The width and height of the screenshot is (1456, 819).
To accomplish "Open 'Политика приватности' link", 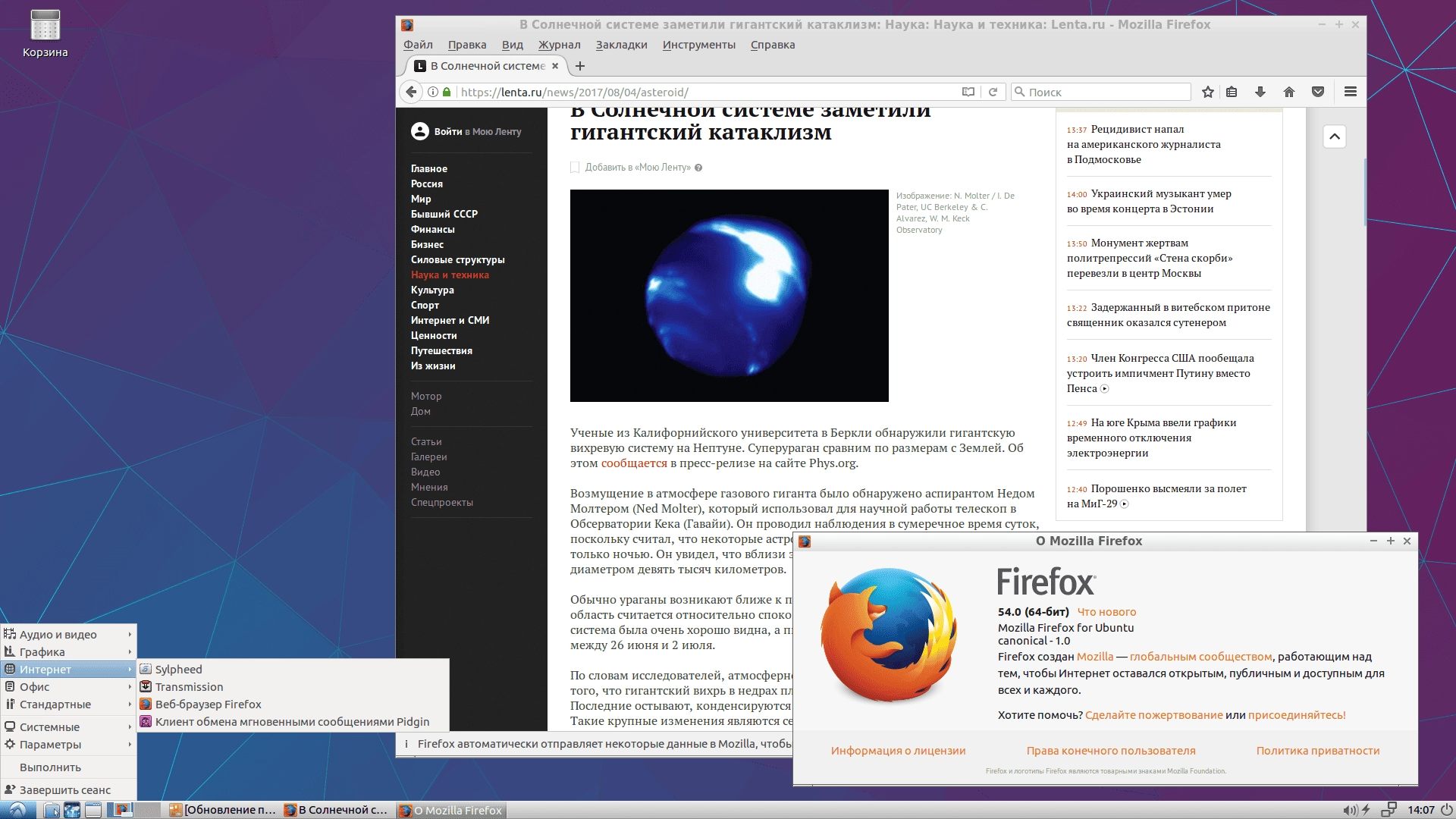I will pos(1318,751).
